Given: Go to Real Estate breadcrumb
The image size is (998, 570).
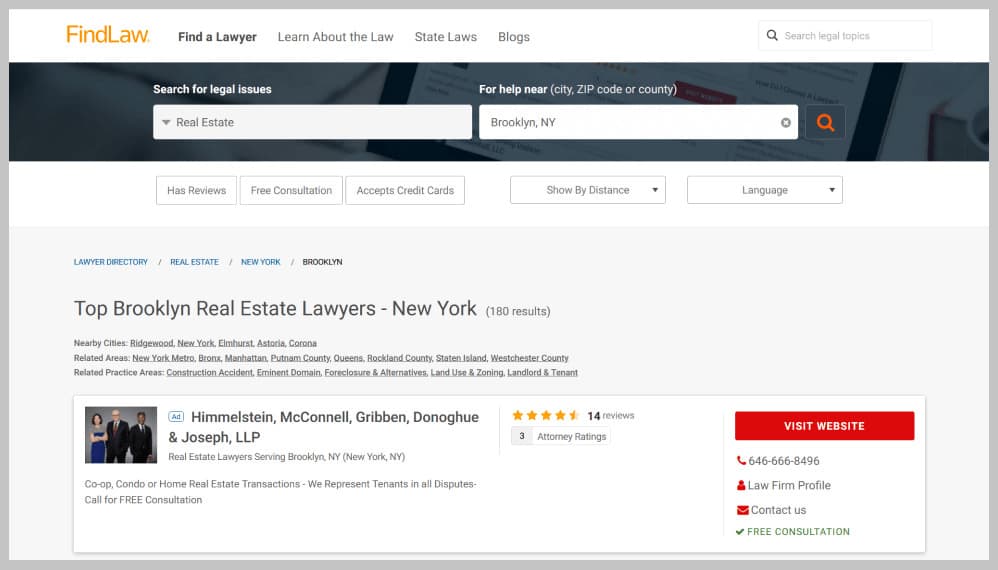Looking at the screenshot, I should click(x=194, y=262).
